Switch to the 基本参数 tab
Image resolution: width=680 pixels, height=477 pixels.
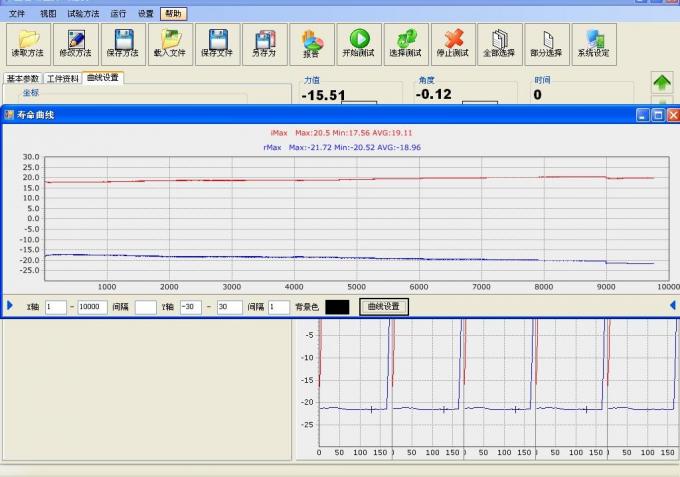click(23, 78)
